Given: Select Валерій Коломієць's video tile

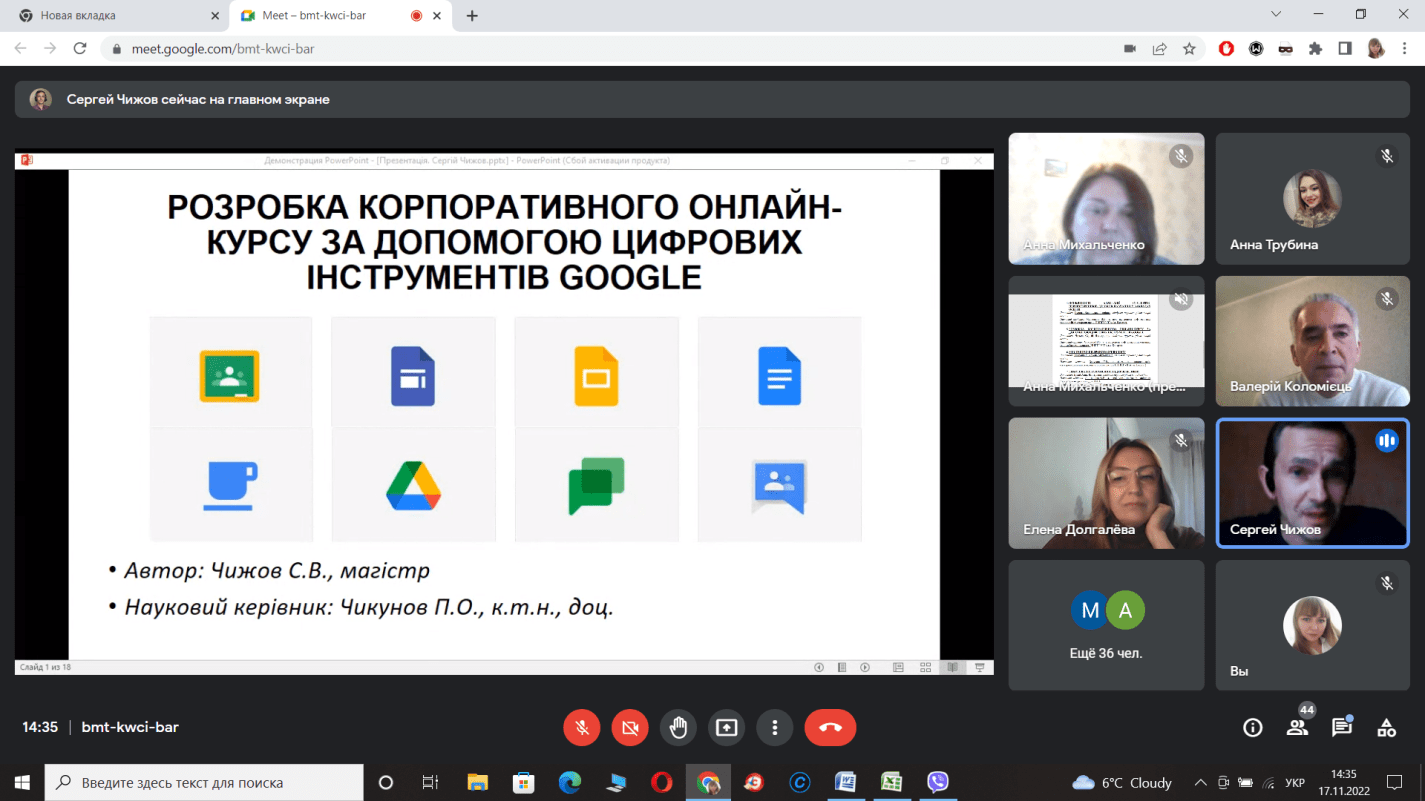Looking at the screenshot, I should click(x=1312, y=341).
